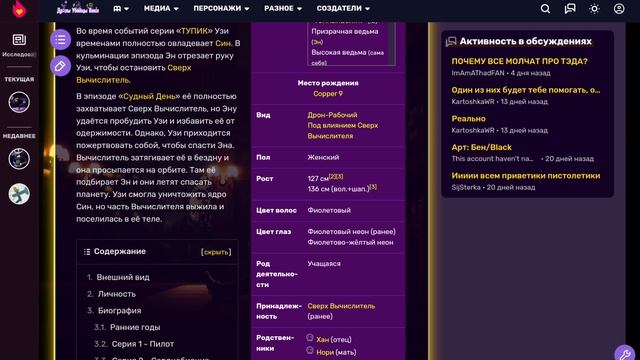
Task: Open discussion Один из них будет тебе помогать
Action: [x=526, y=90]
